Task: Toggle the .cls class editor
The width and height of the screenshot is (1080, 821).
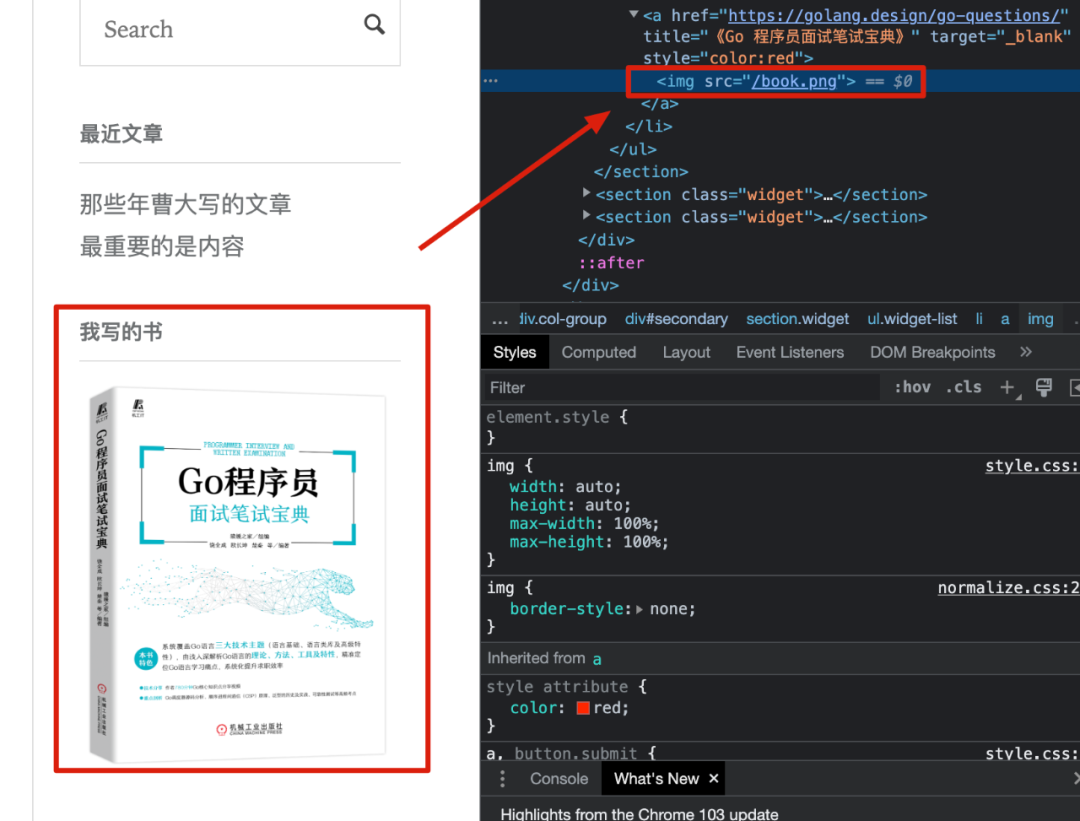Action: coord(964,388)
